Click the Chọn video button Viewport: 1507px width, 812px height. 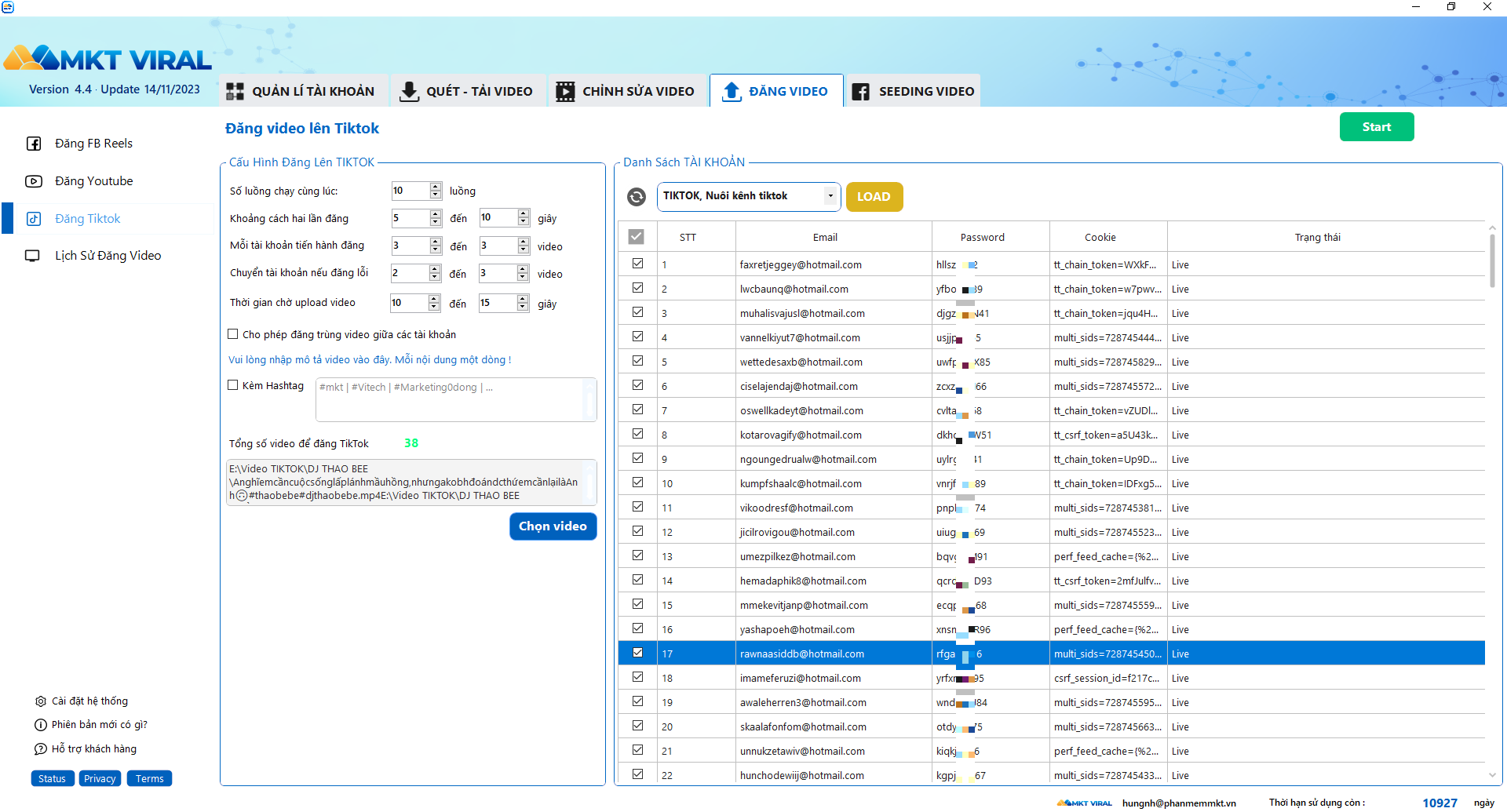point(553,526)
